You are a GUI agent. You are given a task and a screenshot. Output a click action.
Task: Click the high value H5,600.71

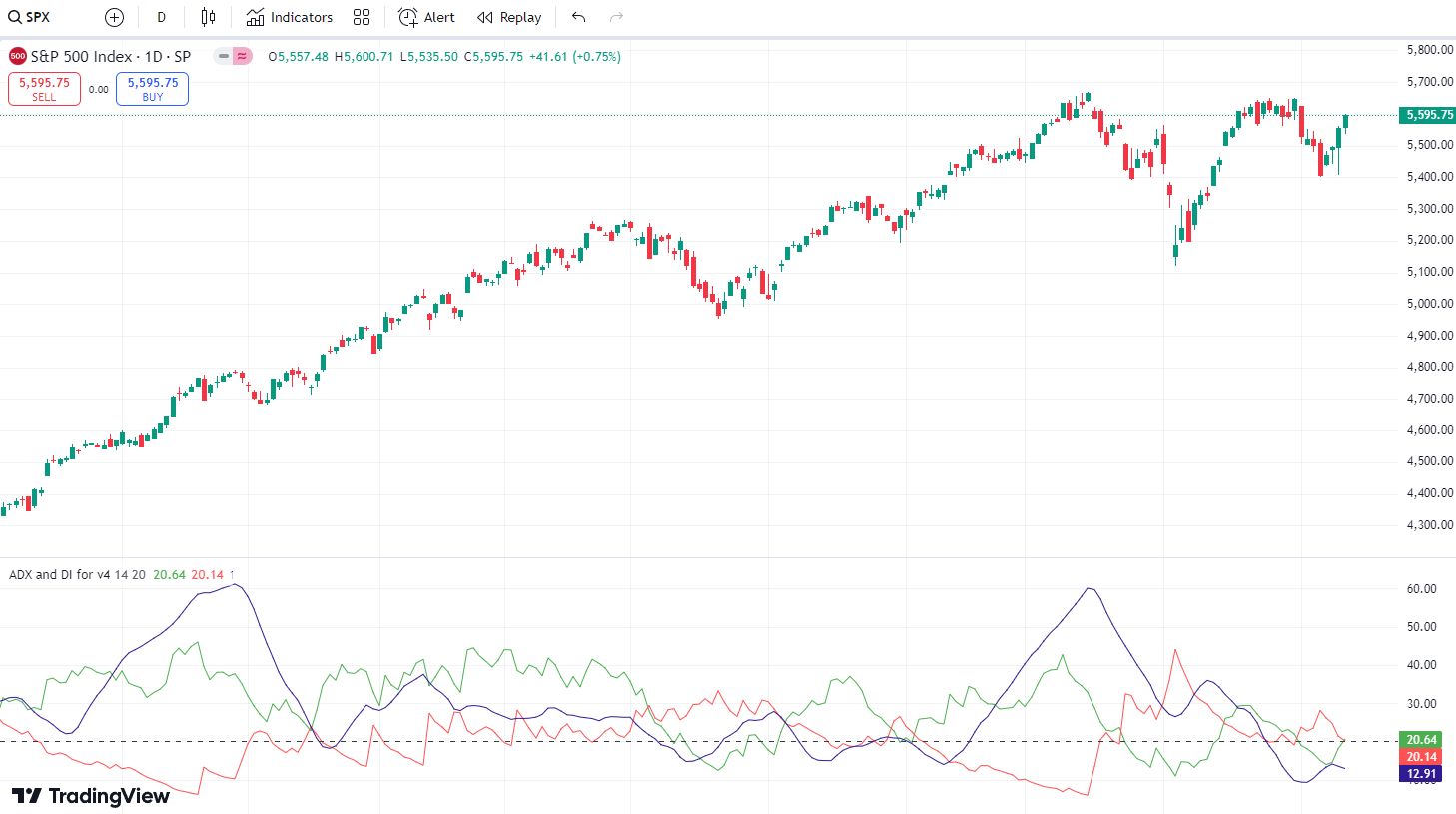(x=364, y=57)
